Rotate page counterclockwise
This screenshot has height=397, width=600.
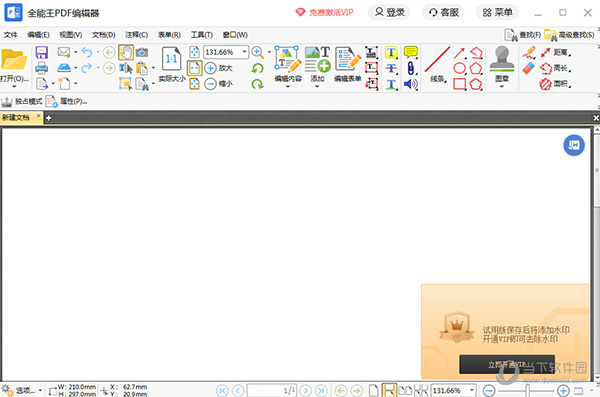258,68
